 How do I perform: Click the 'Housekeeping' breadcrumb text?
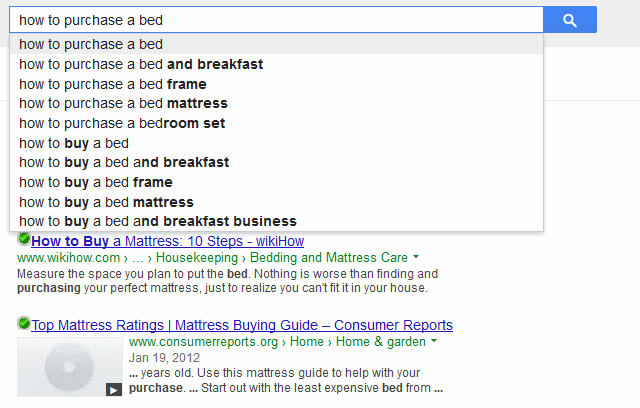coord(197,258)
